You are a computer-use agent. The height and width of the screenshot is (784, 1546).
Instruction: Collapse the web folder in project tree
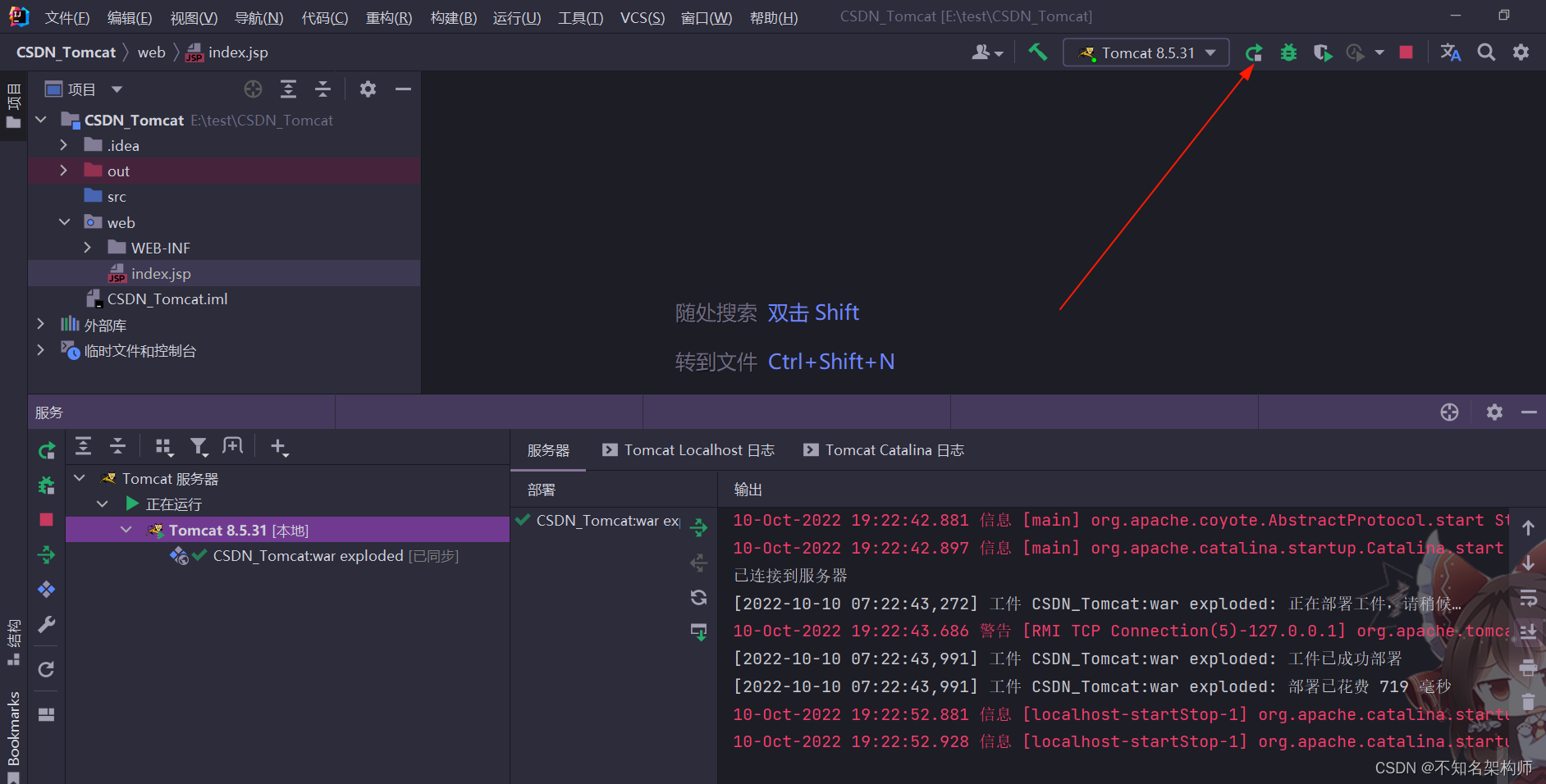(65, 221)
